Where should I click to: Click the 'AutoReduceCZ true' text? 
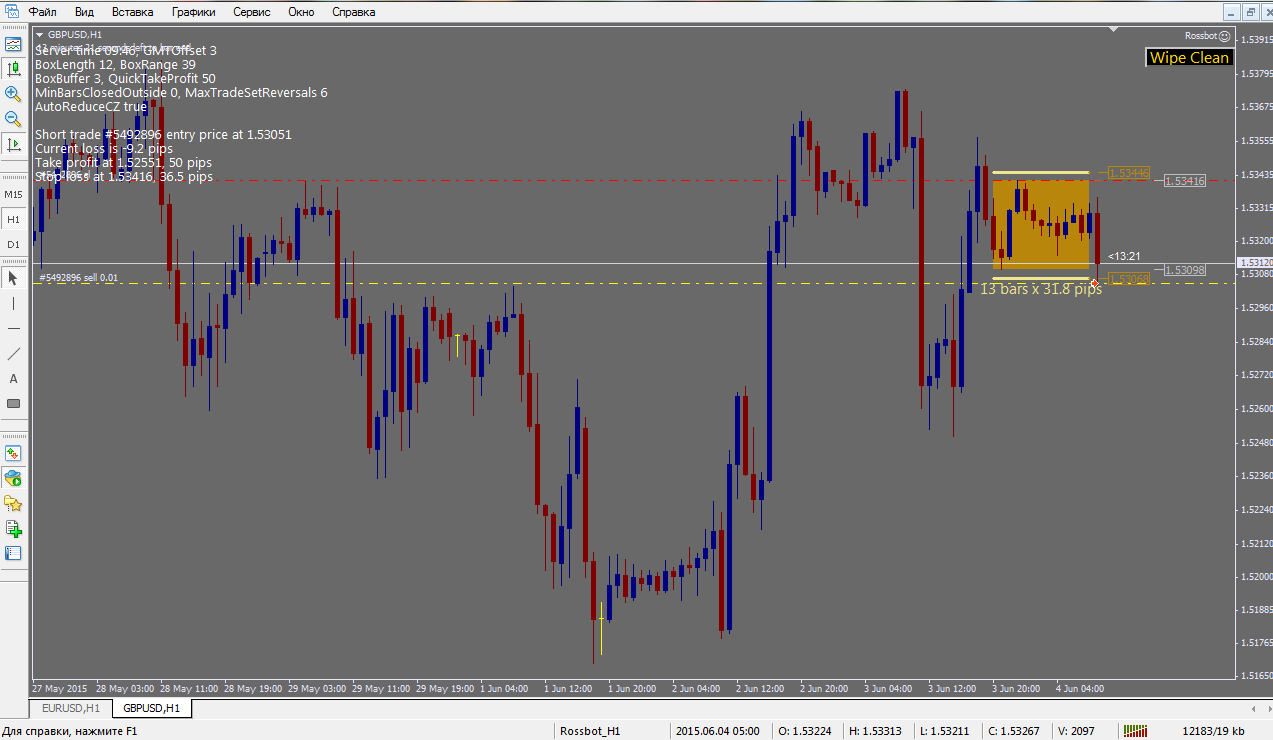click(91, 106)
